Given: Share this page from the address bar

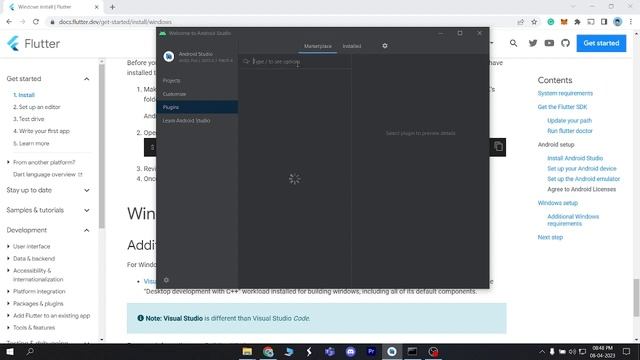Looking at the screenshot, I should pos(520,22).
